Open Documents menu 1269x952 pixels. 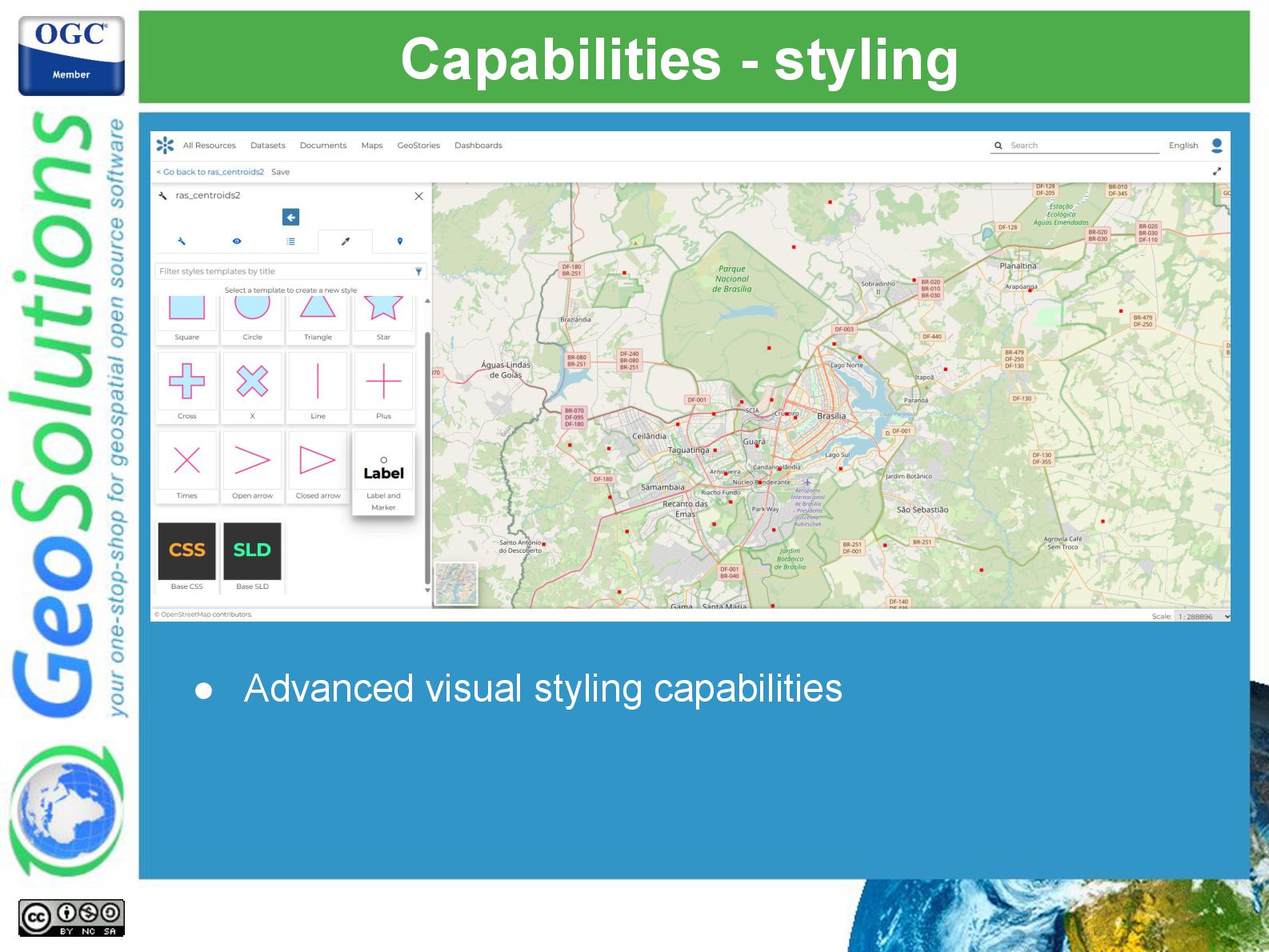(323, 146)
